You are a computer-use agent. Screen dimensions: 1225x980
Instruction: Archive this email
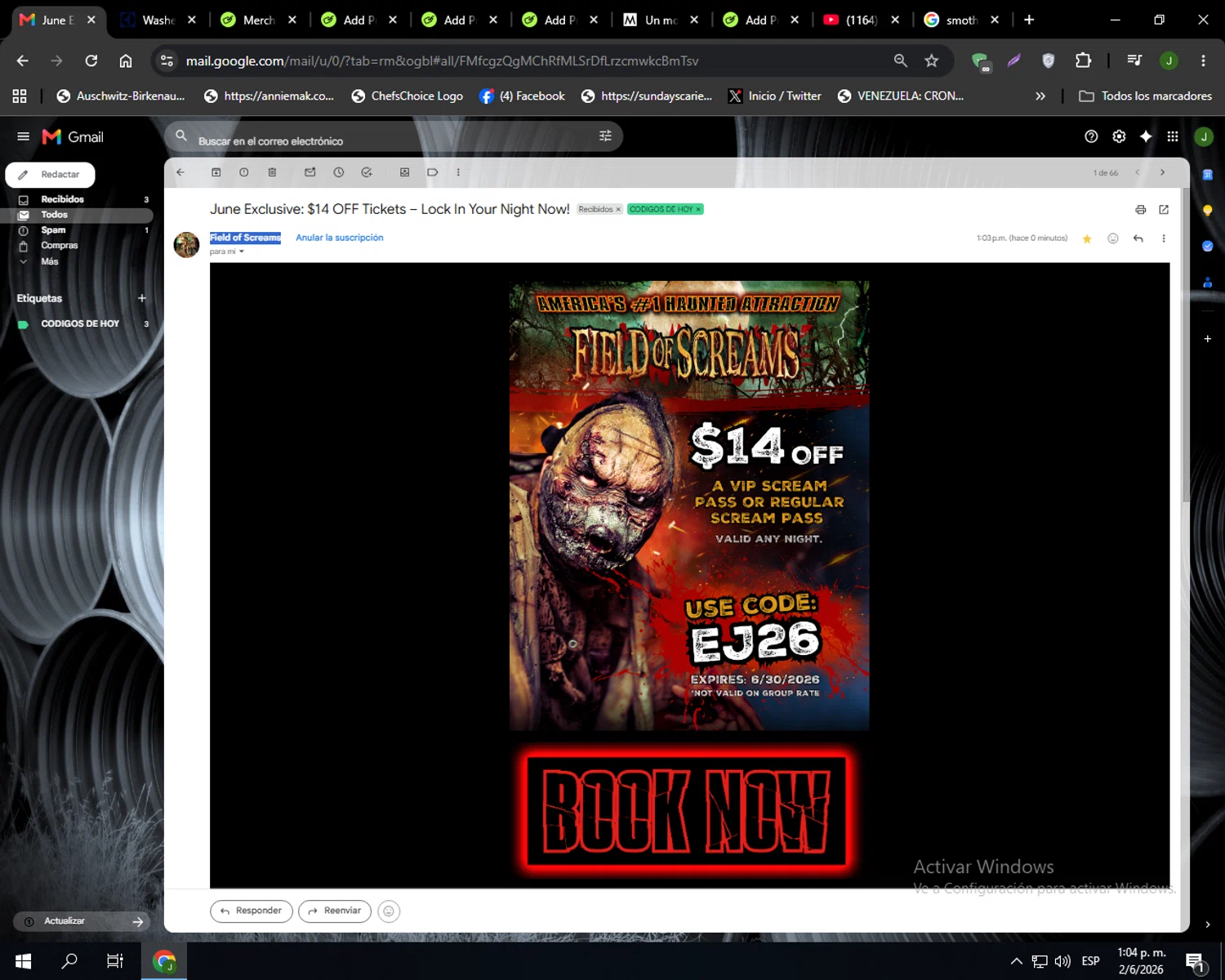(216, 172)
